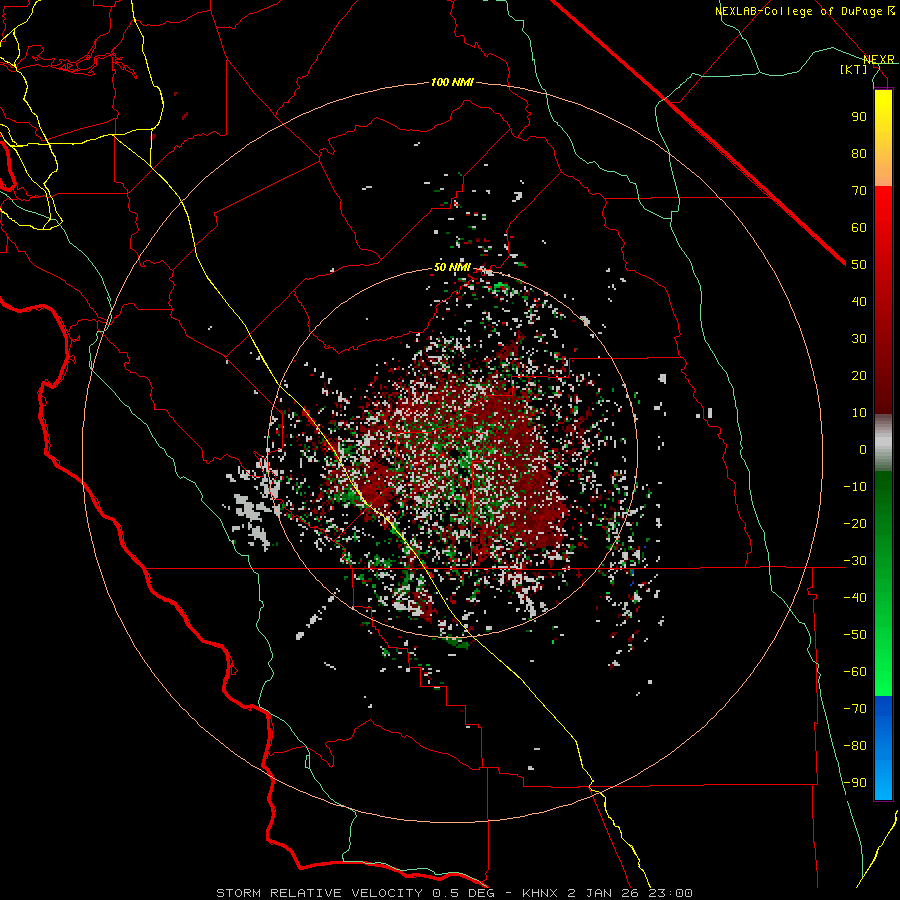Click the -50 value on velocity scale
The image size is (900, 900).
coord(855,635)
